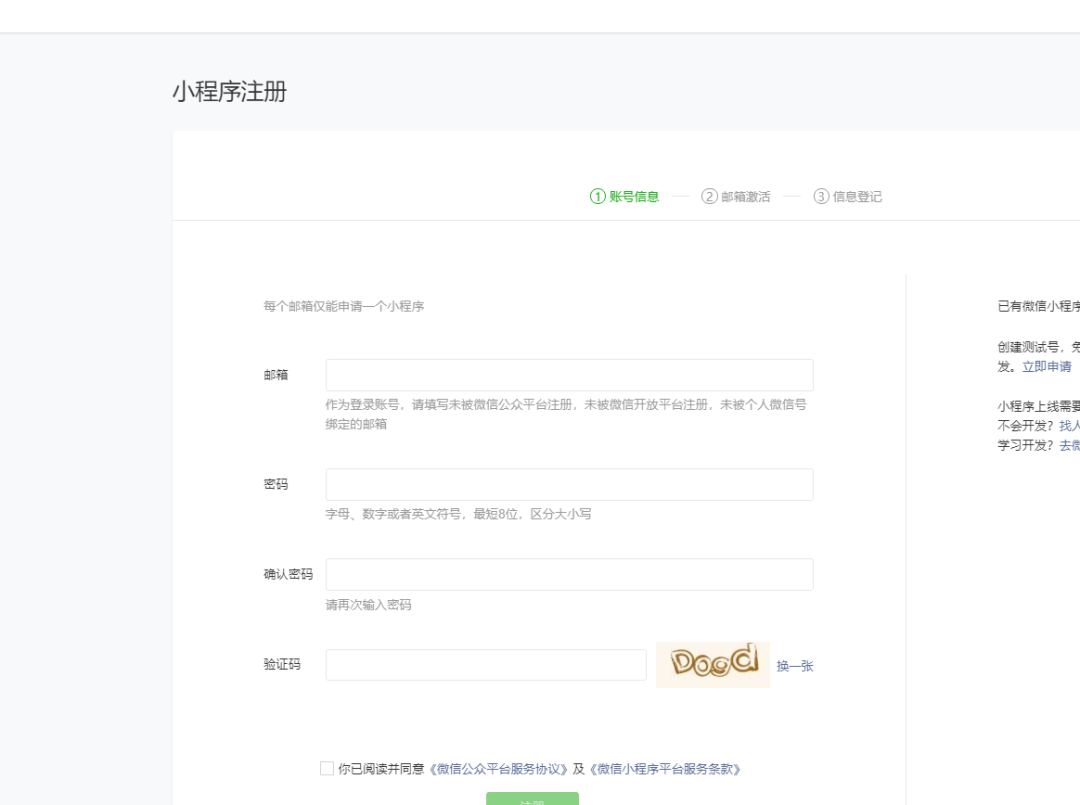Select the 邮箱 email input field
Viewport: 1080px width, 805px height.
(569, 375)
